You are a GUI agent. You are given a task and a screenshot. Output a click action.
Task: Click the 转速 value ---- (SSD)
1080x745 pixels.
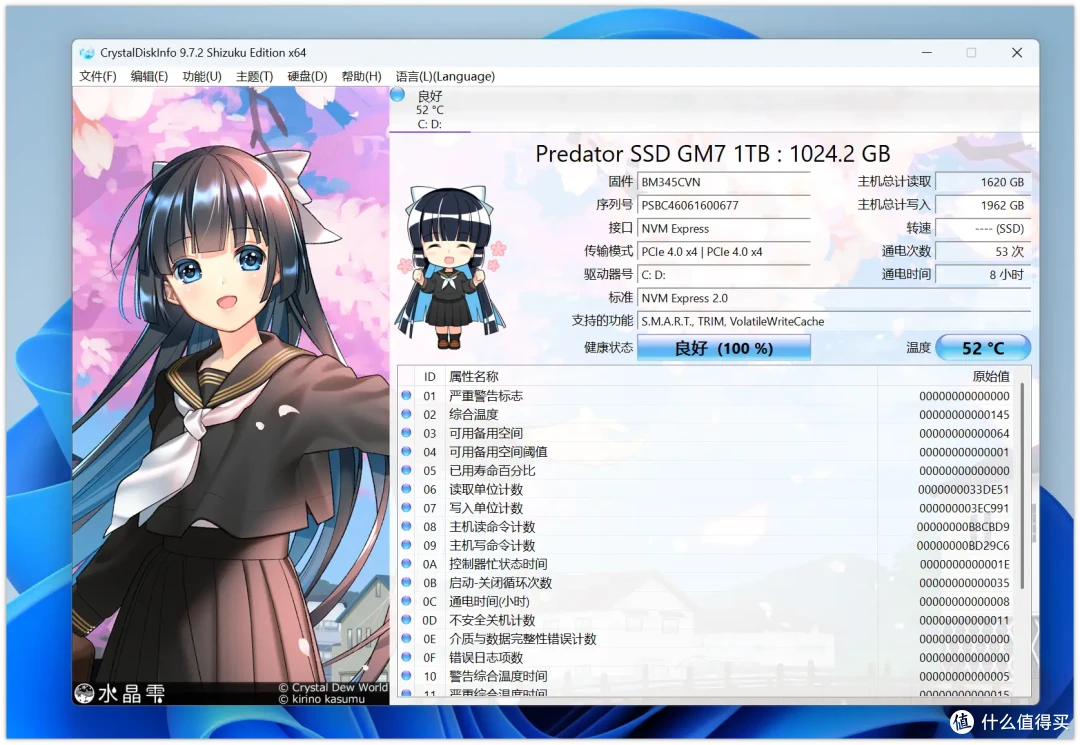click(x=983, y=229)
